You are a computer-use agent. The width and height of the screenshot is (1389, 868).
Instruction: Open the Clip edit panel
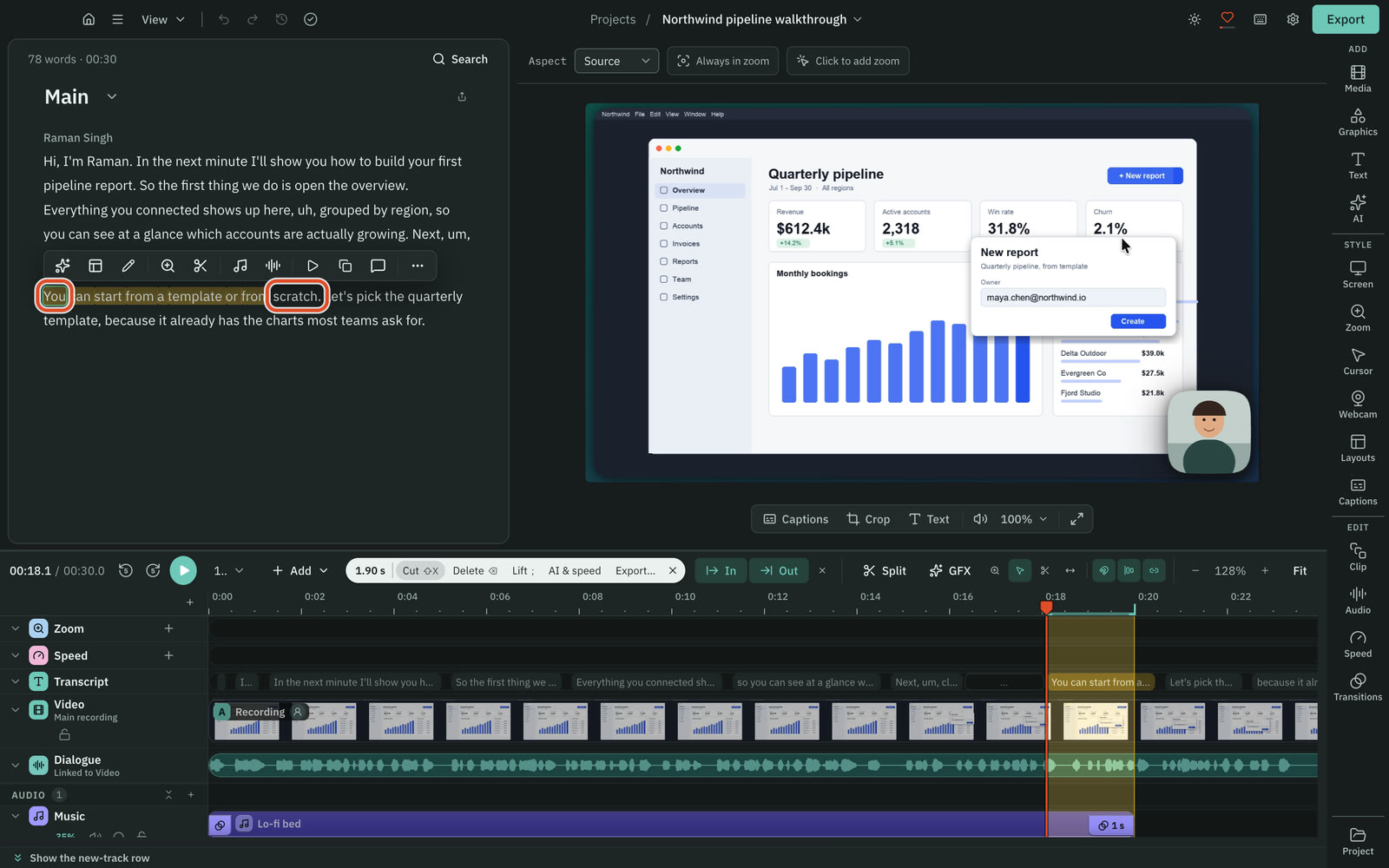click(1358, 556)
